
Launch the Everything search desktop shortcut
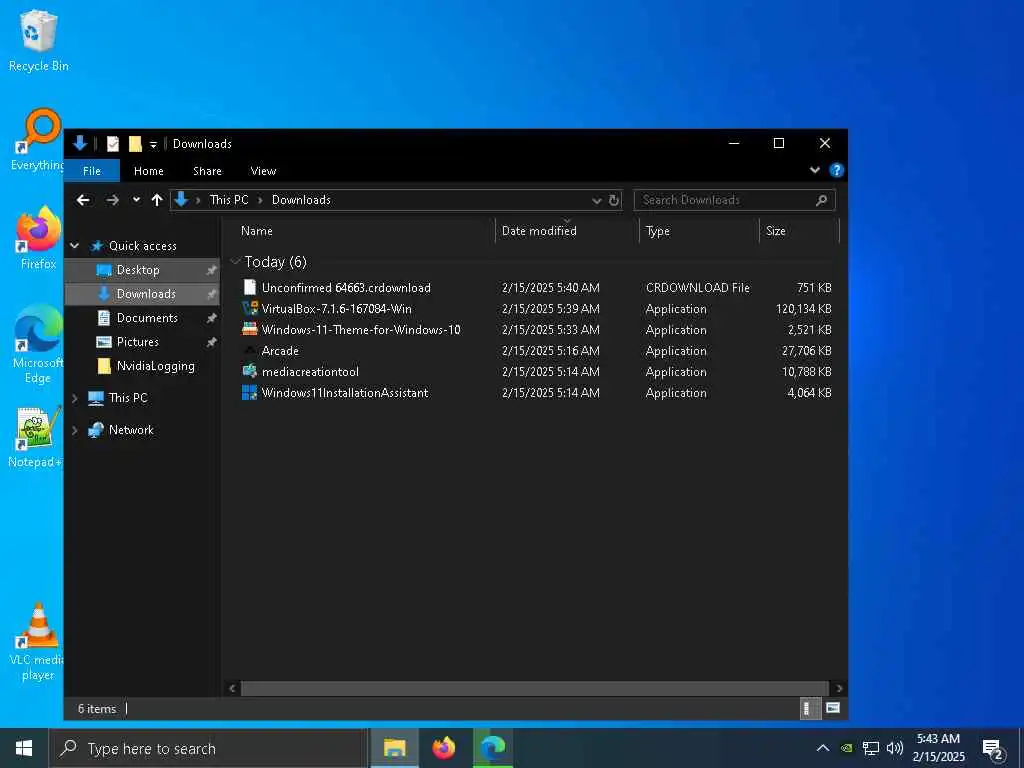tap(37, 139)
